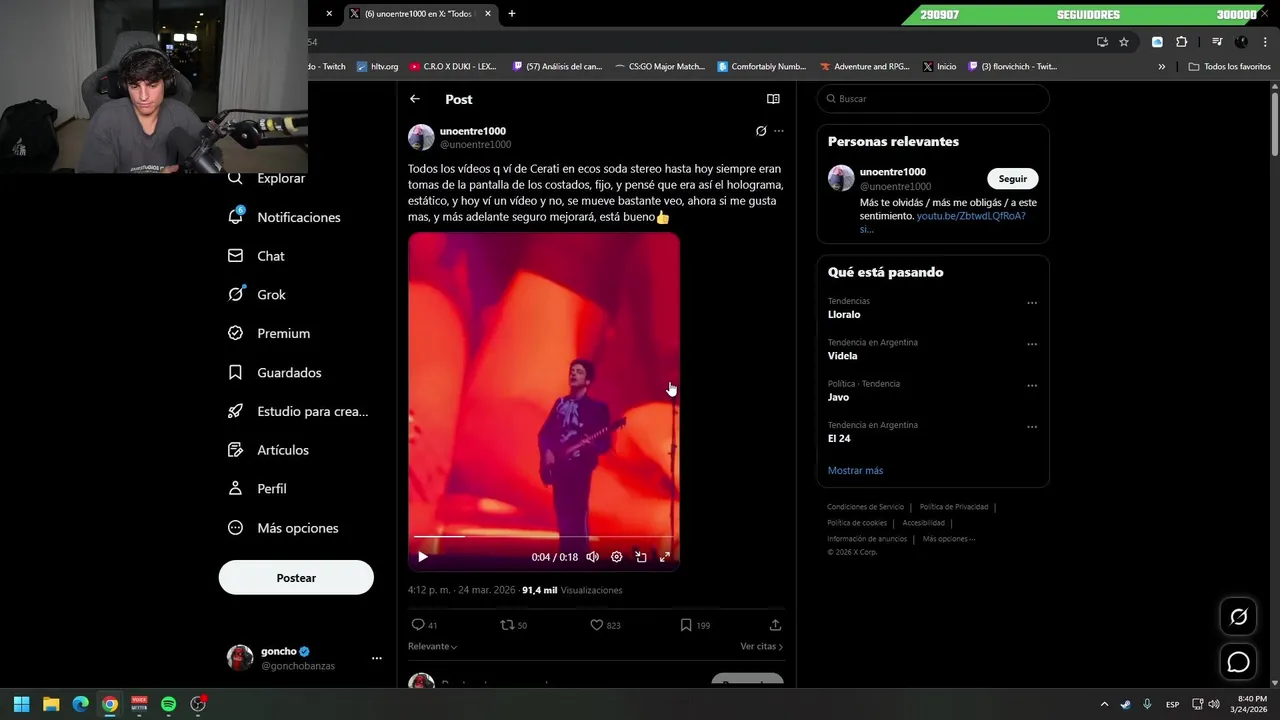Open options for Videla trend

pyautogui.click(x=1032, y=344)
